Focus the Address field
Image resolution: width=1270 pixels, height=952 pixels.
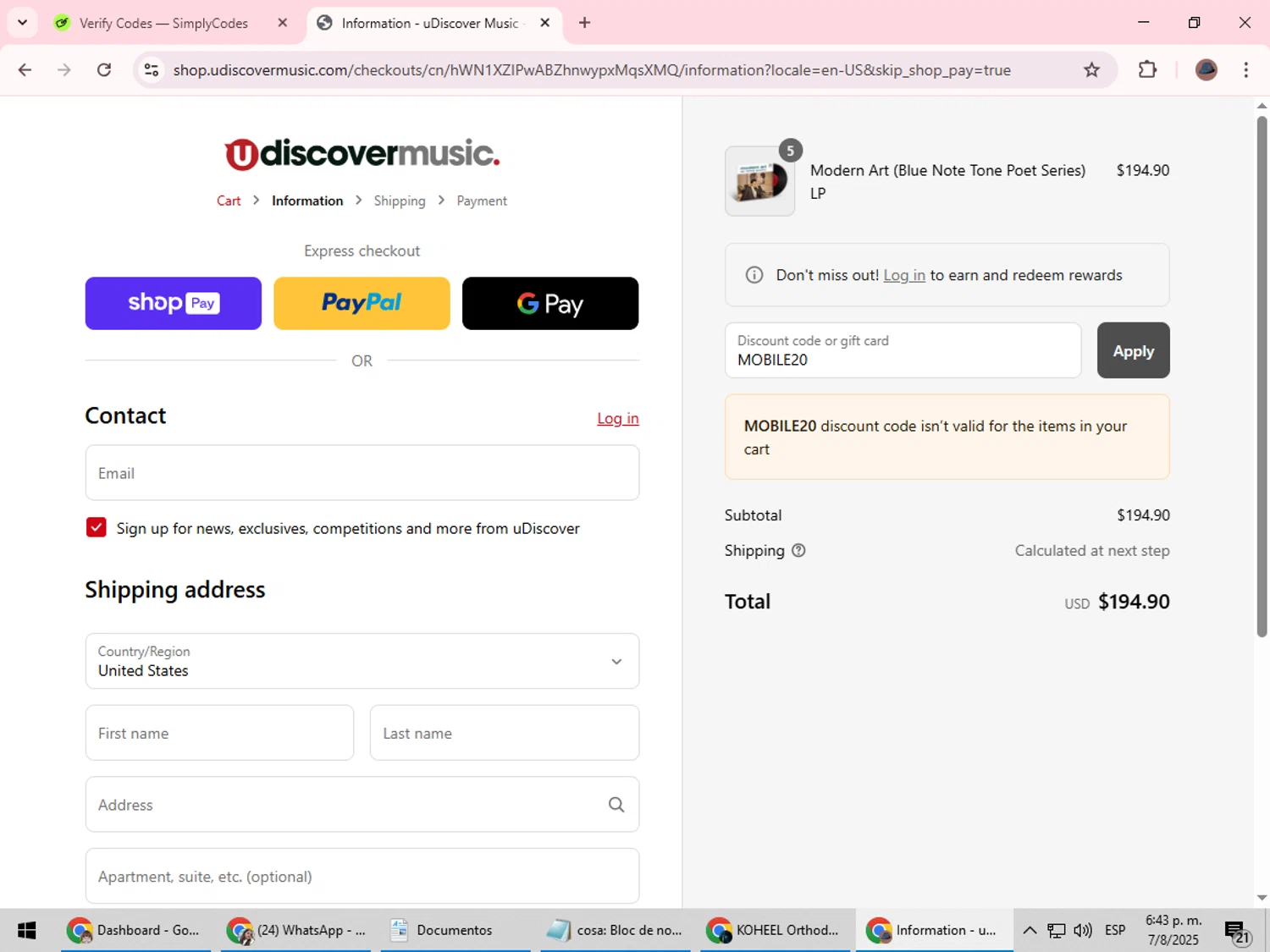click(362, 805)
